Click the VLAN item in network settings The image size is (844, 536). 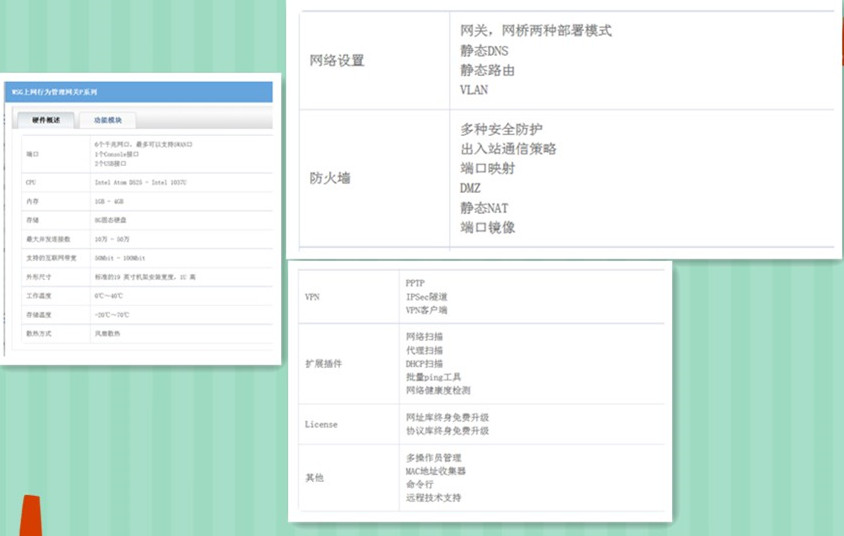click(474, 90)
